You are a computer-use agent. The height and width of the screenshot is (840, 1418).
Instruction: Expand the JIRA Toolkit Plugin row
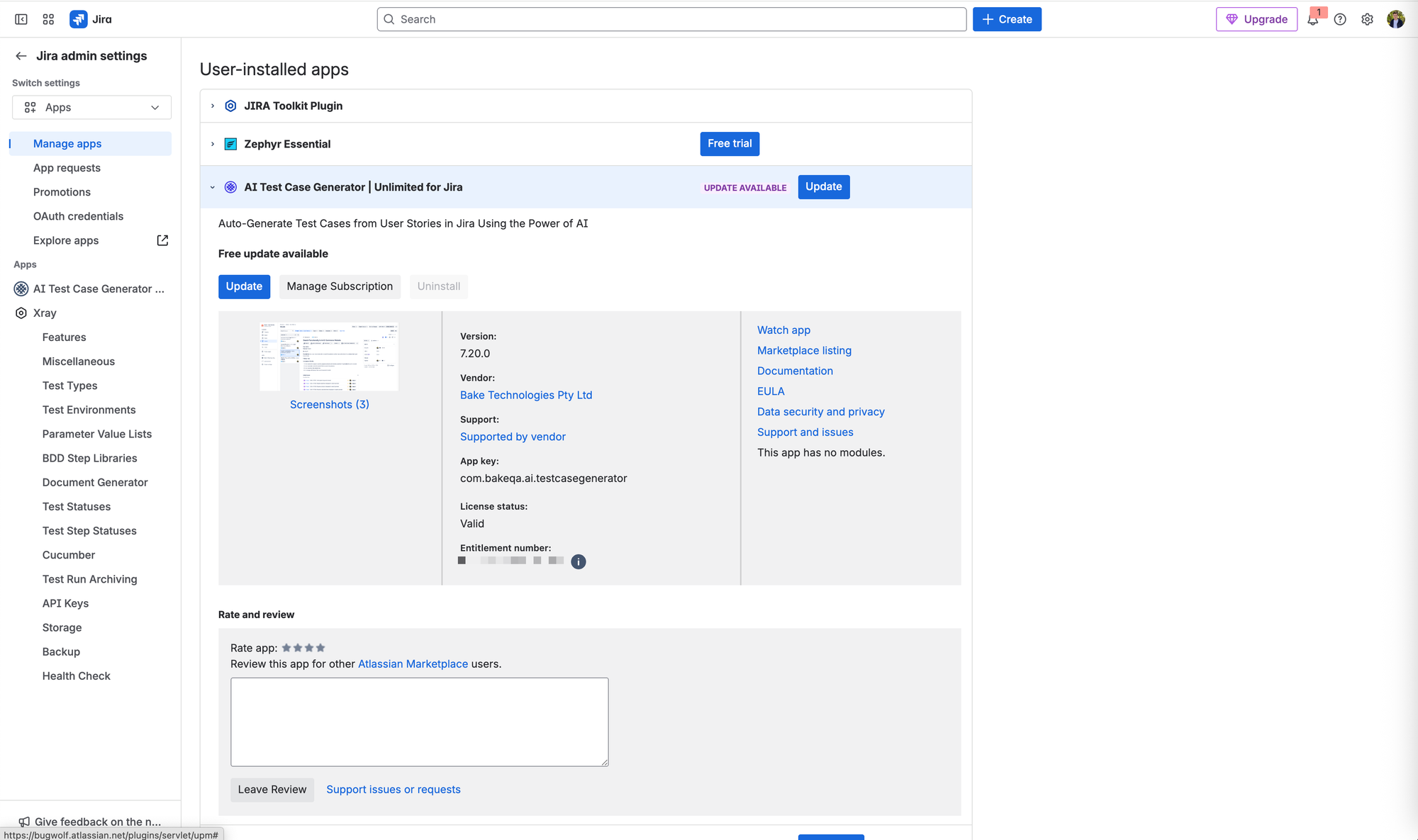pyautogui.click(x=213, y=106)
